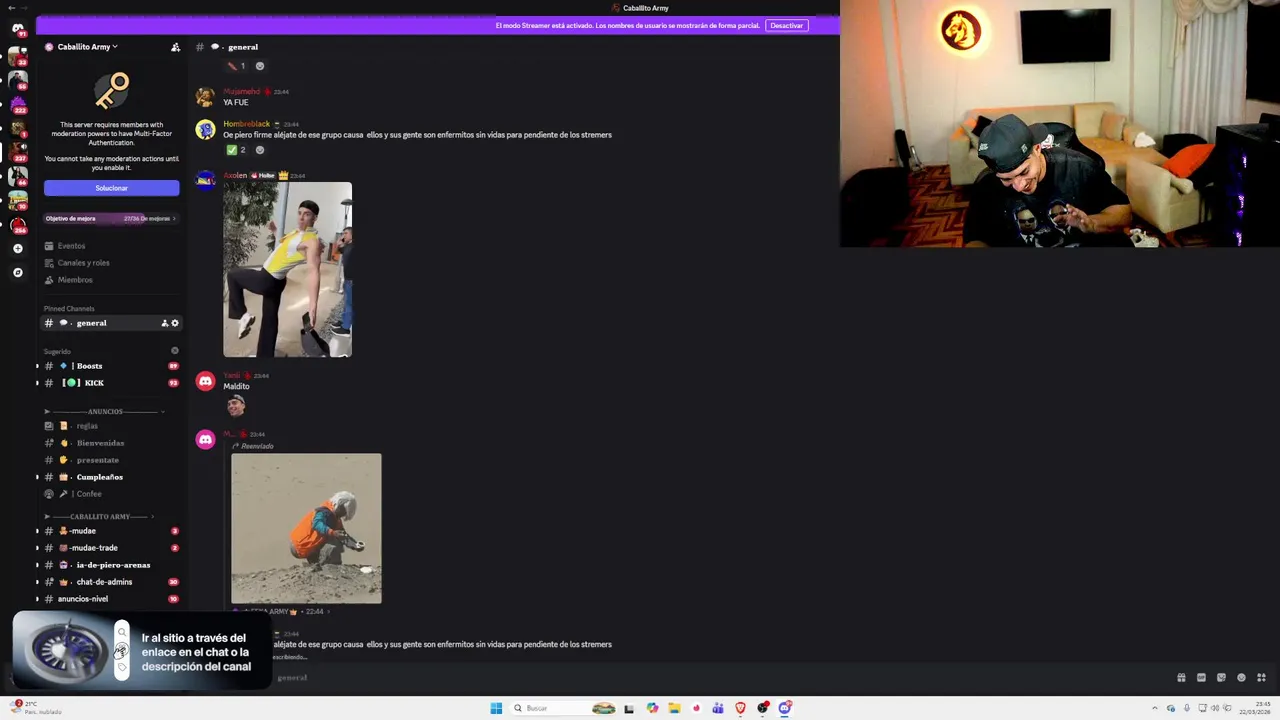Open File Explorer from the taskbar
1280x720 pixels.
click(674, 708)
